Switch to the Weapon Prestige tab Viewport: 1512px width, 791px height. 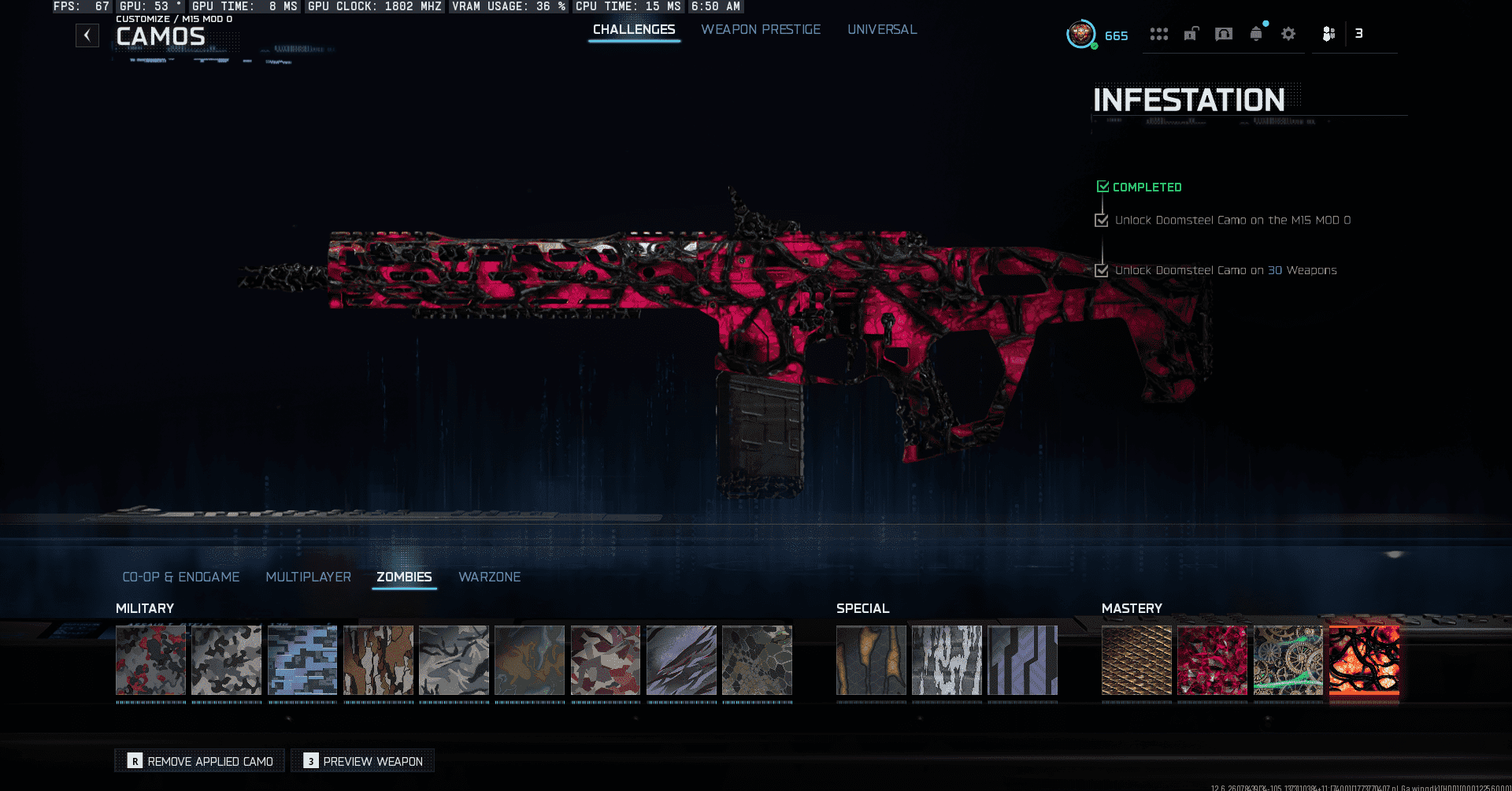761,30
